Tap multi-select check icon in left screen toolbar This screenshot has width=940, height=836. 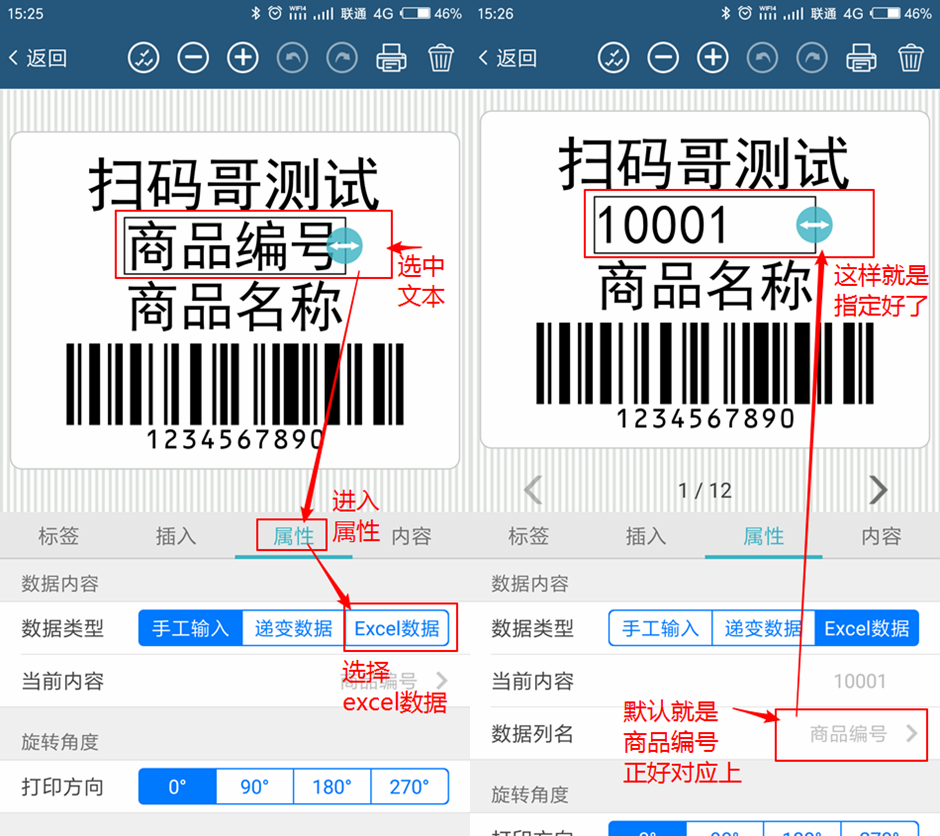click(x=143, y=58)
